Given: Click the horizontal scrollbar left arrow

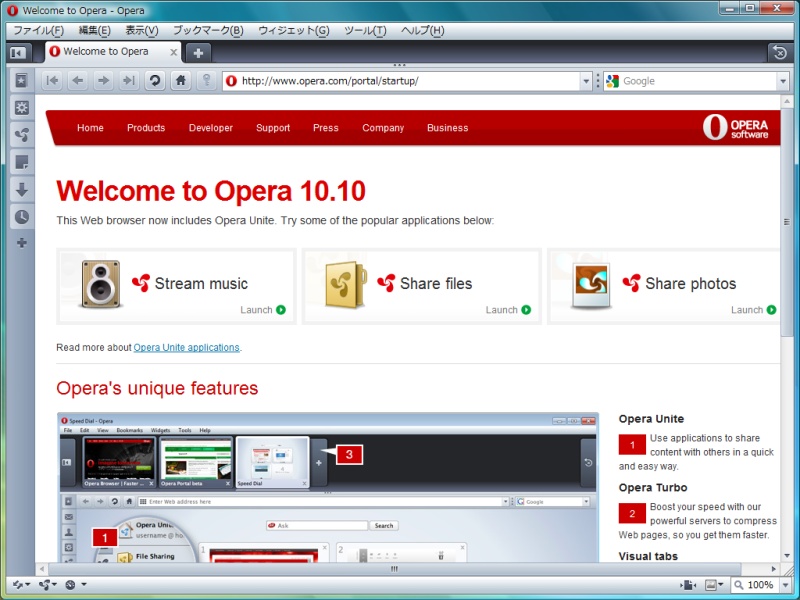Looking at the screenshot, I should coord(42,569).
